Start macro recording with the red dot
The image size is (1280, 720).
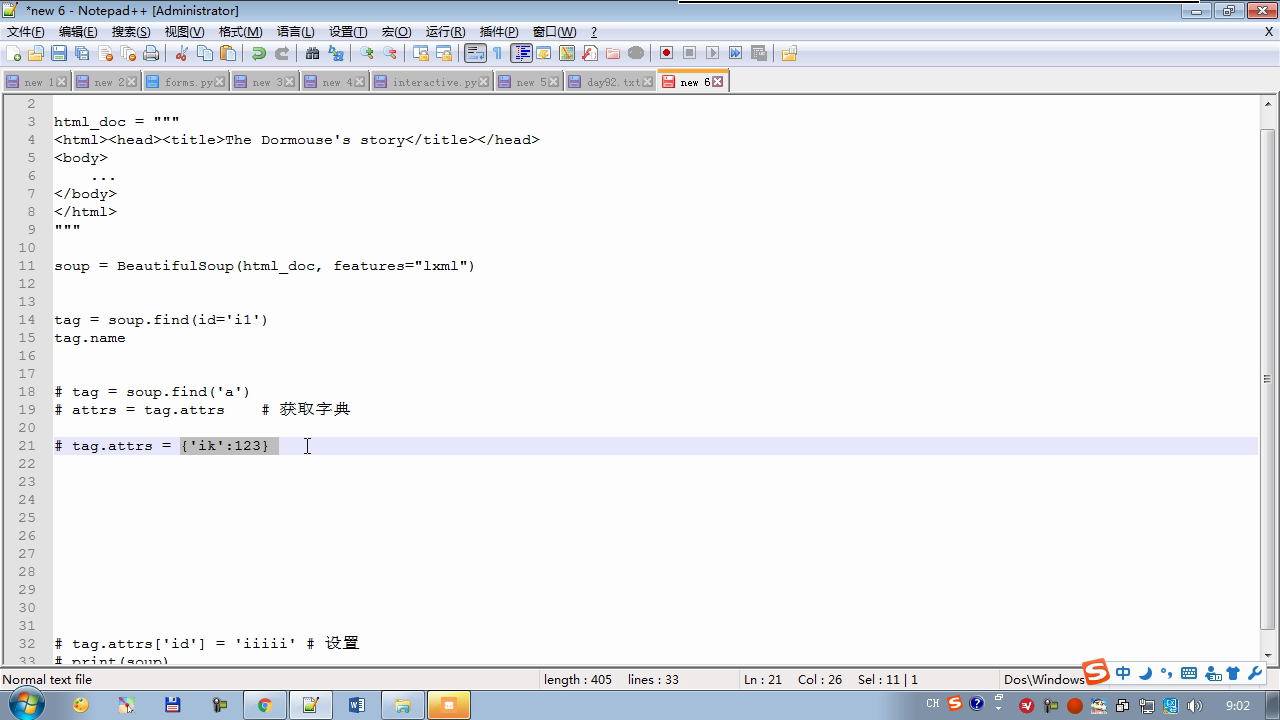(x=666, y=54)
